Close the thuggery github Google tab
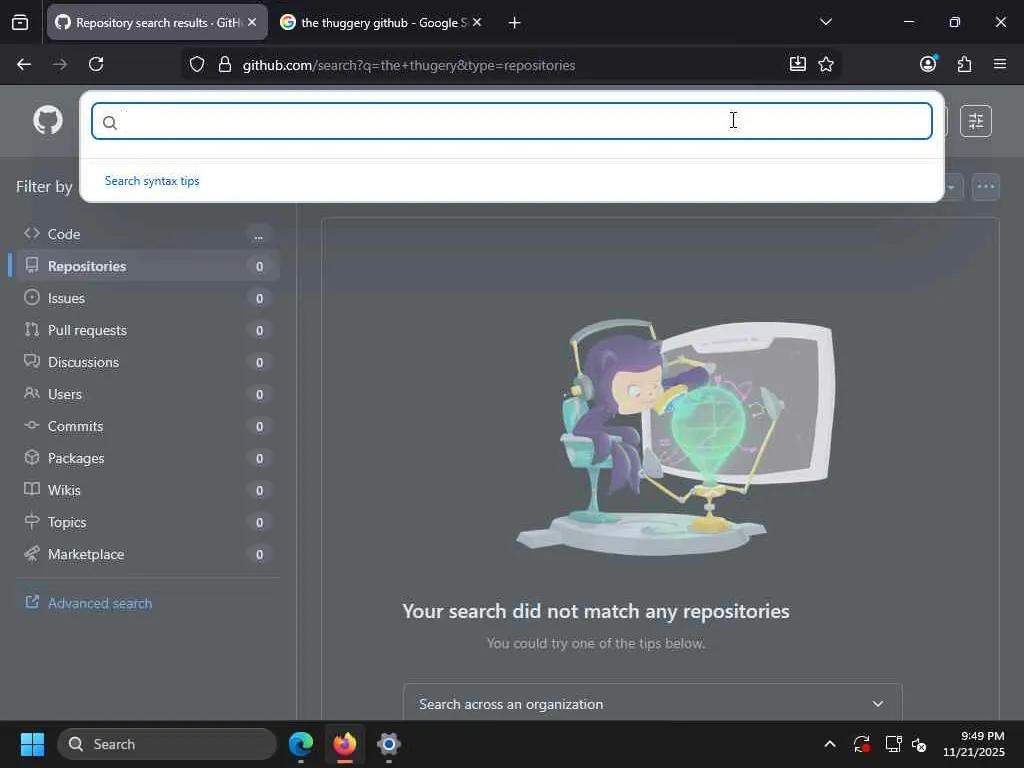 pyautogui.click(x=477, y=22)
